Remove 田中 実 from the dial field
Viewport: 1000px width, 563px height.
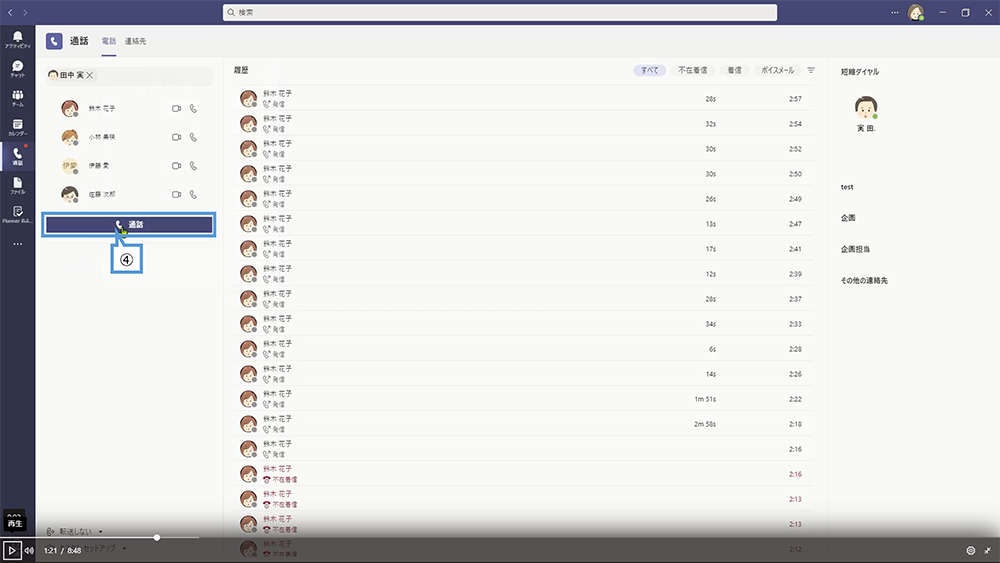pyautogui.click(x=90, y=75)
